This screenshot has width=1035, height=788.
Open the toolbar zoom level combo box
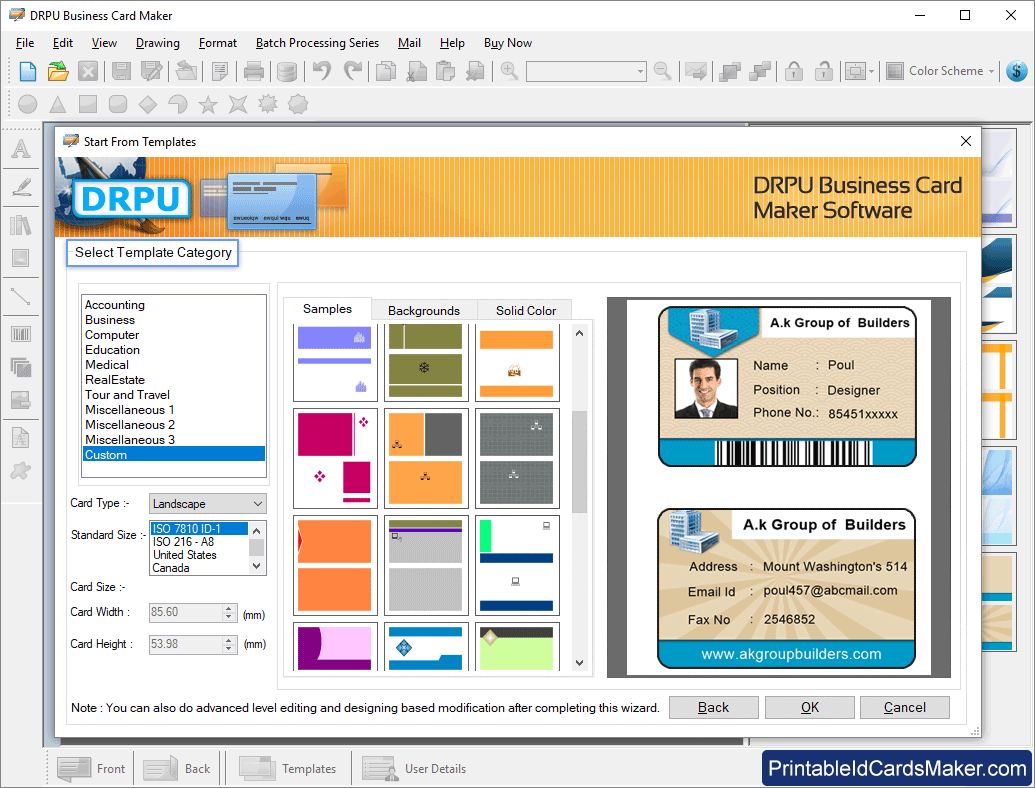click(585, 71)
